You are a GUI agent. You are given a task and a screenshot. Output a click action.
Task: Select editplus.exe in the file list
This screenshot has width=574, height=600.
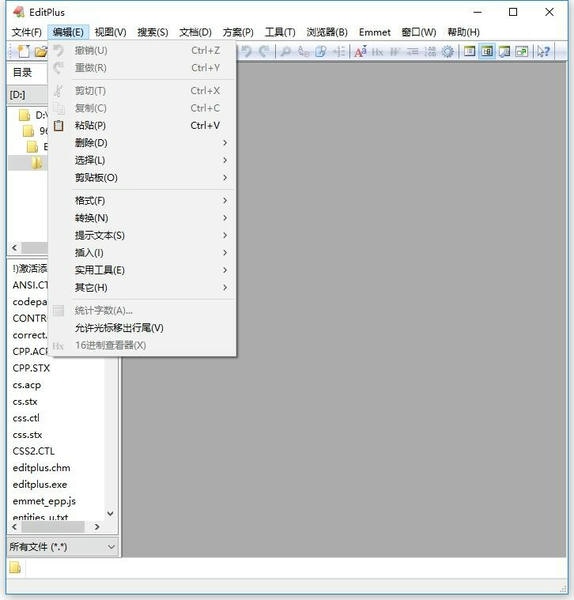click(x=40, y=484)
